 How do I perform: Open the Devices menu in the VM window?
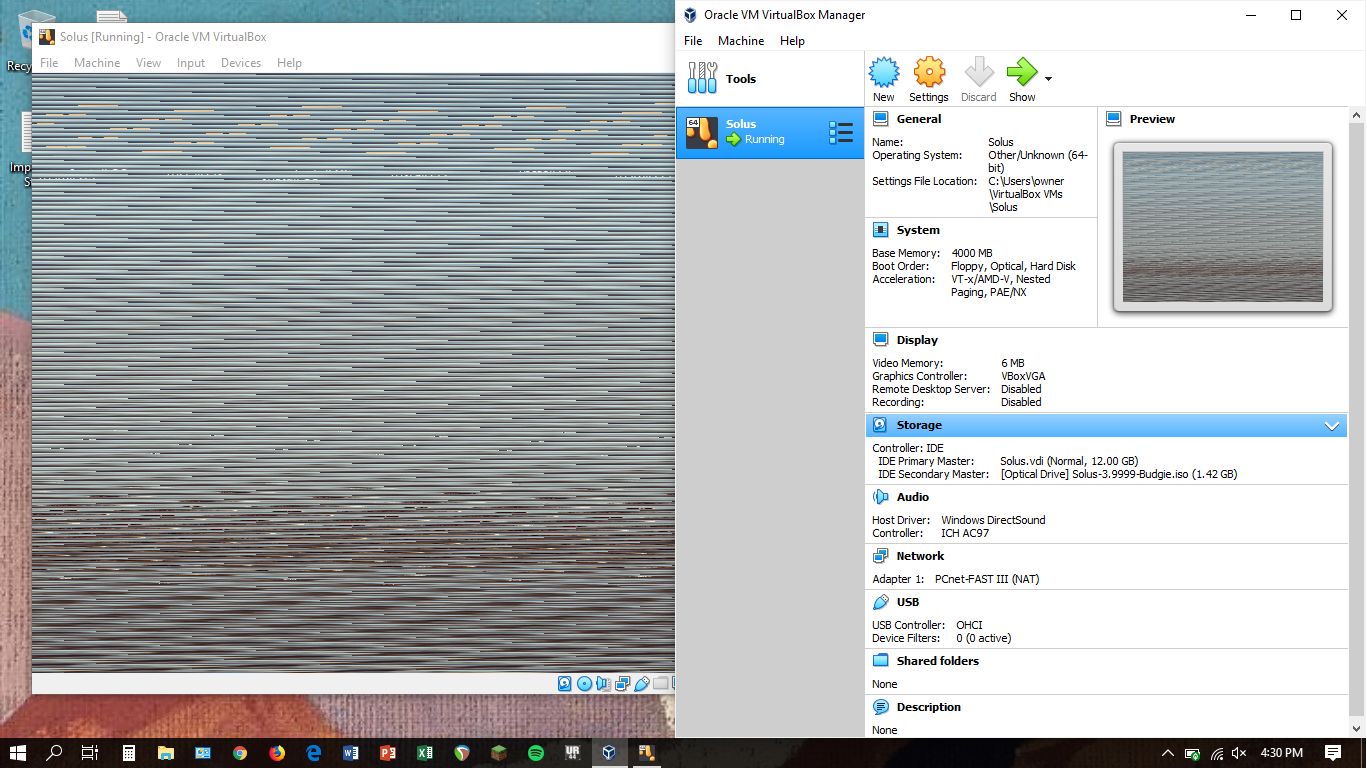coord(240,62)
